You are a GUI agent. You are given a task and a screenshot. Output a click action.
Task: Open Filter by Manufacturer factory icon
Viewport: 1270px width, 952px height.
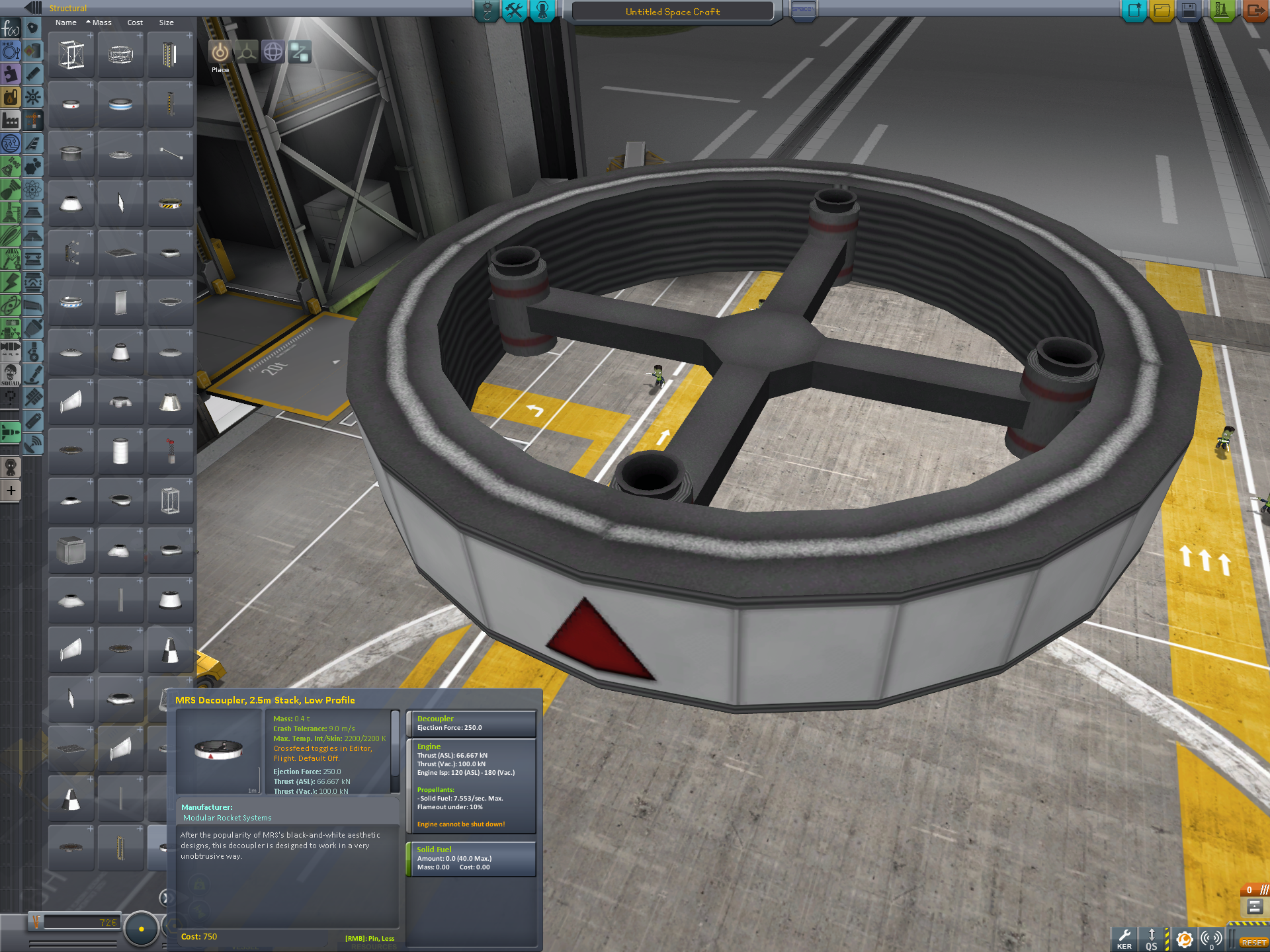pos(11,120)
